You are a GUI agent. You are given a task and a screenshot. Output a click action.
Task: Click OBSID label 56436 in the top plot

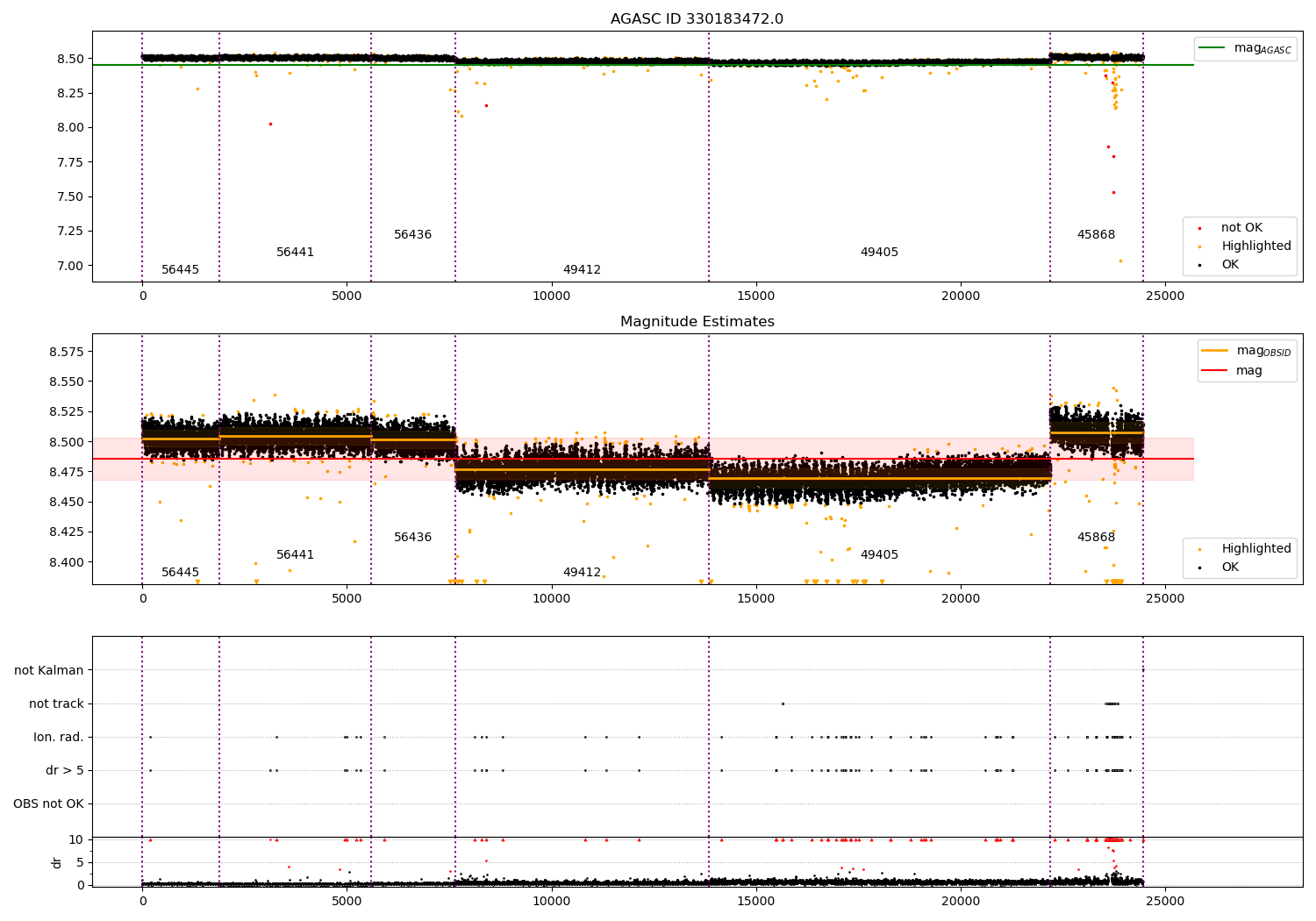pos(412,235)
